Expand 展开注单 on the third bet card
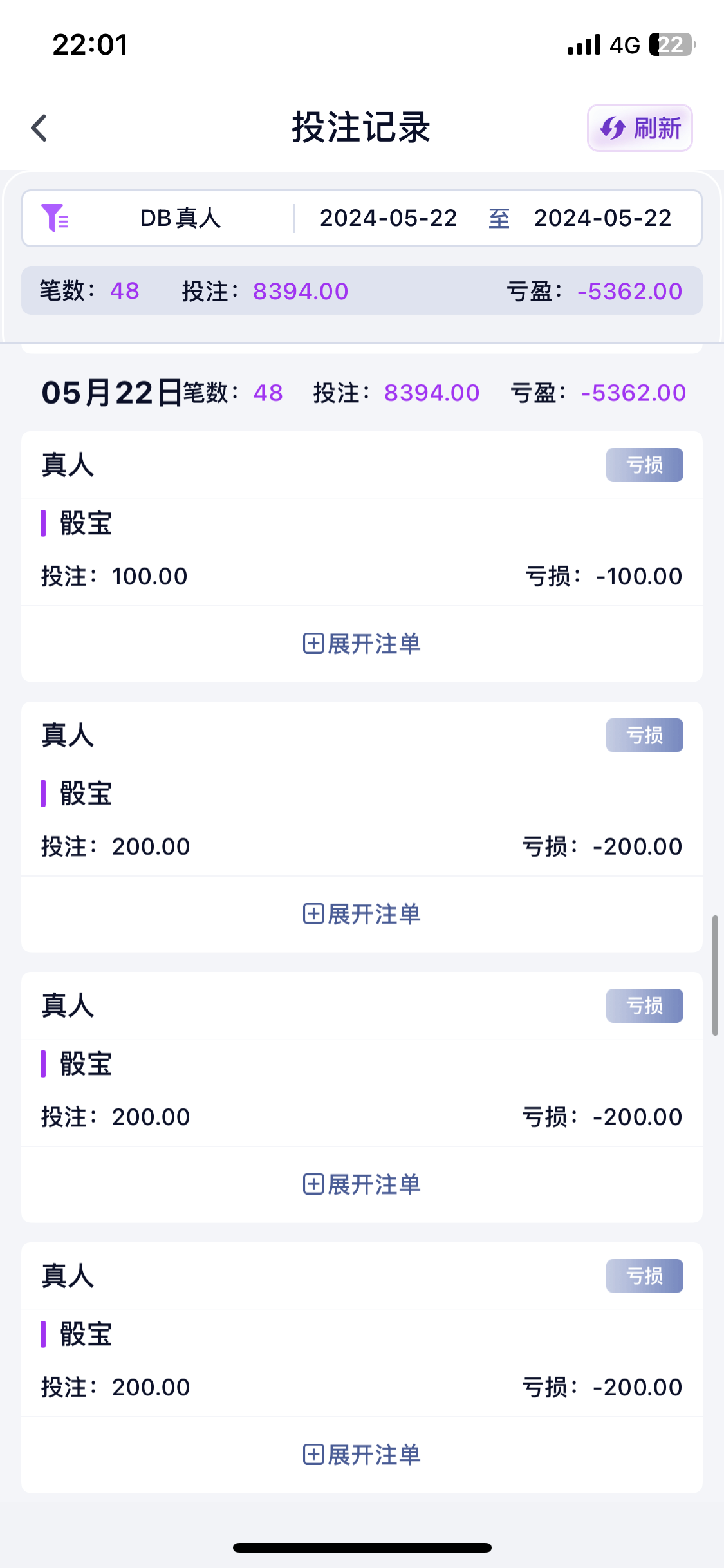724x1568 pixels. pyautogui.click(x=362, y=1184)
